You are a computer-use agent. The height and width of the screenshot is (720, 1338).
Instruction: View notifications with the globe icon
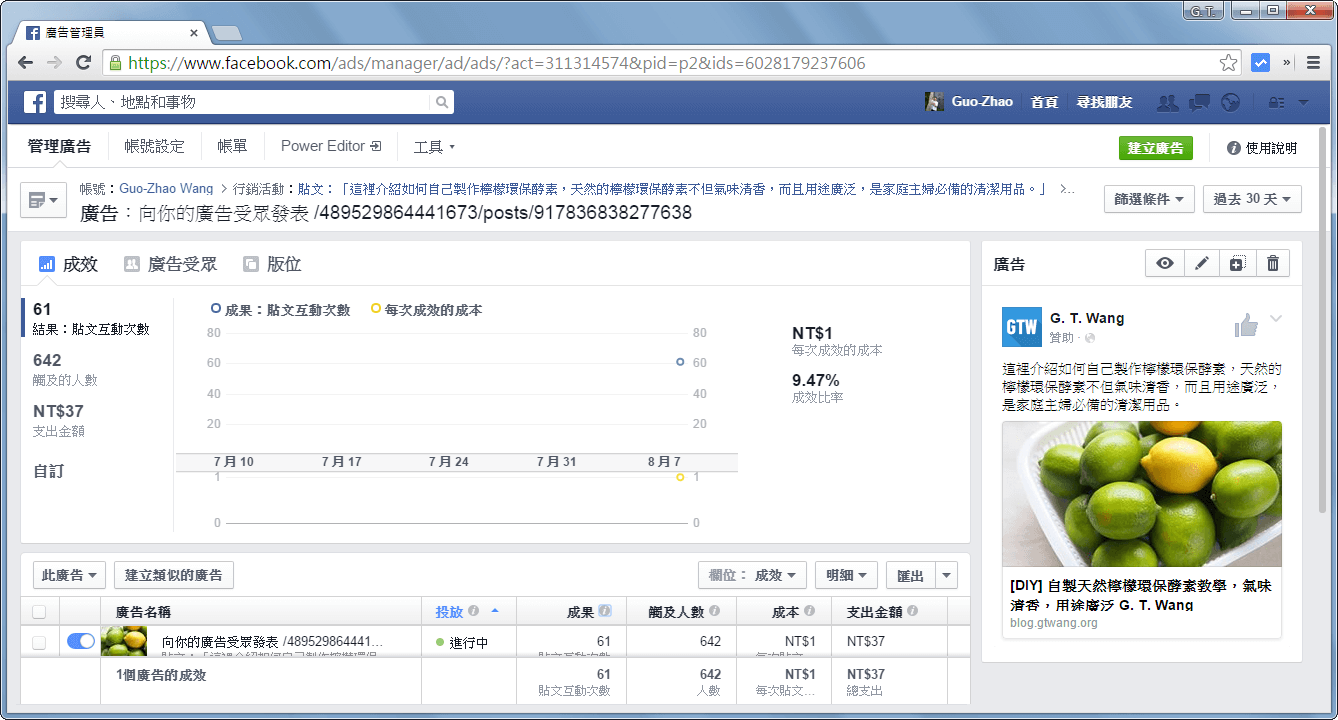pos(1229,101)
